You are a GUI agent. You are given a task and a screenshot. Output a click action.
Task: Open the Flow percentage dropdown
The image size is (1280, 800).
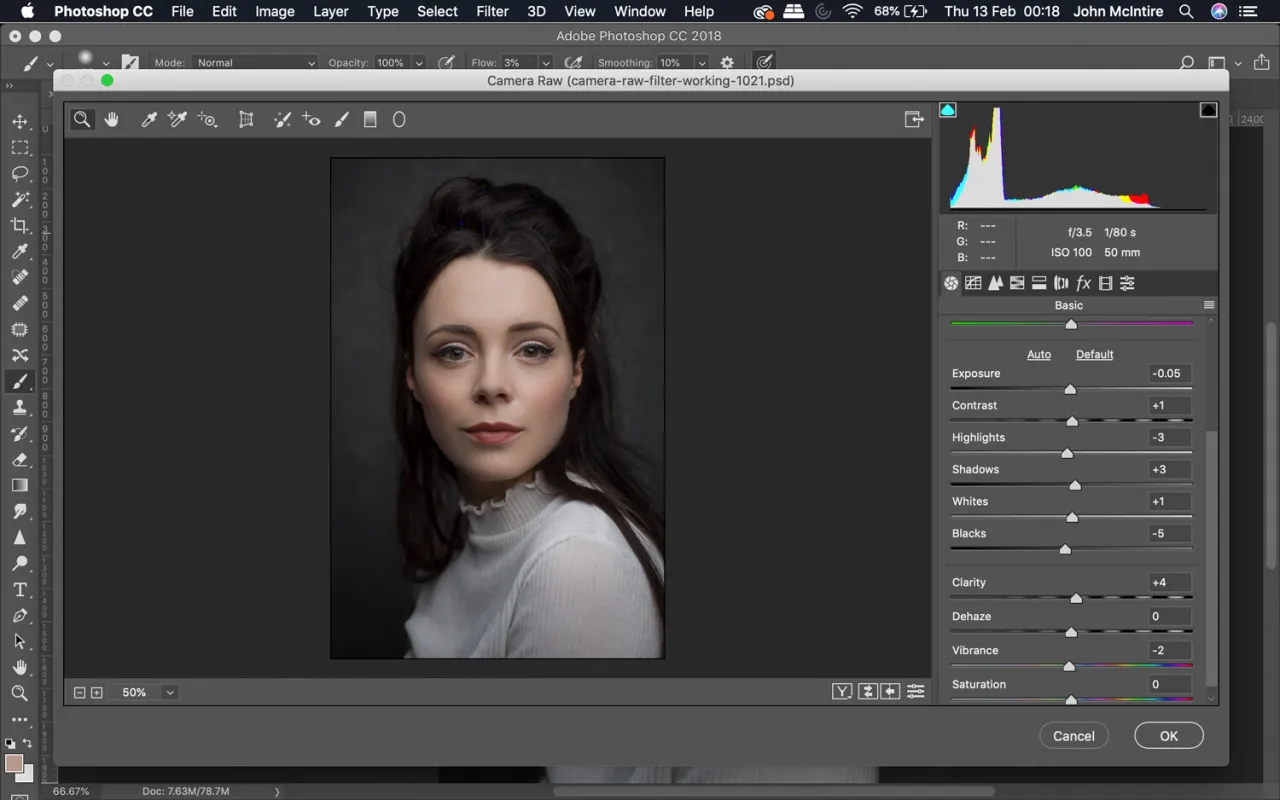[544, 62]
